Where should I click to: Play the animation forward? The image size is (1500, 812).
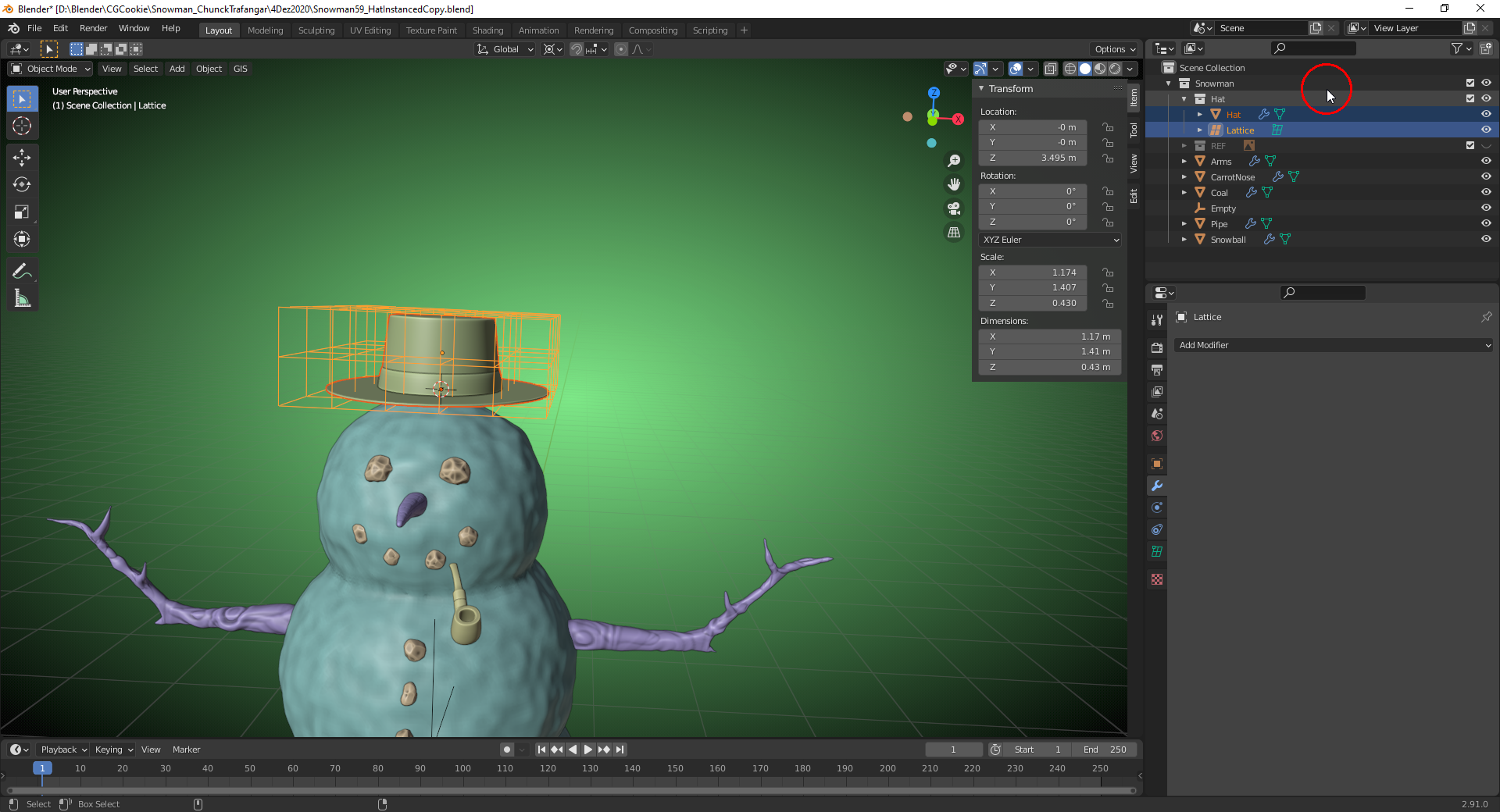(x=588, y=750)
